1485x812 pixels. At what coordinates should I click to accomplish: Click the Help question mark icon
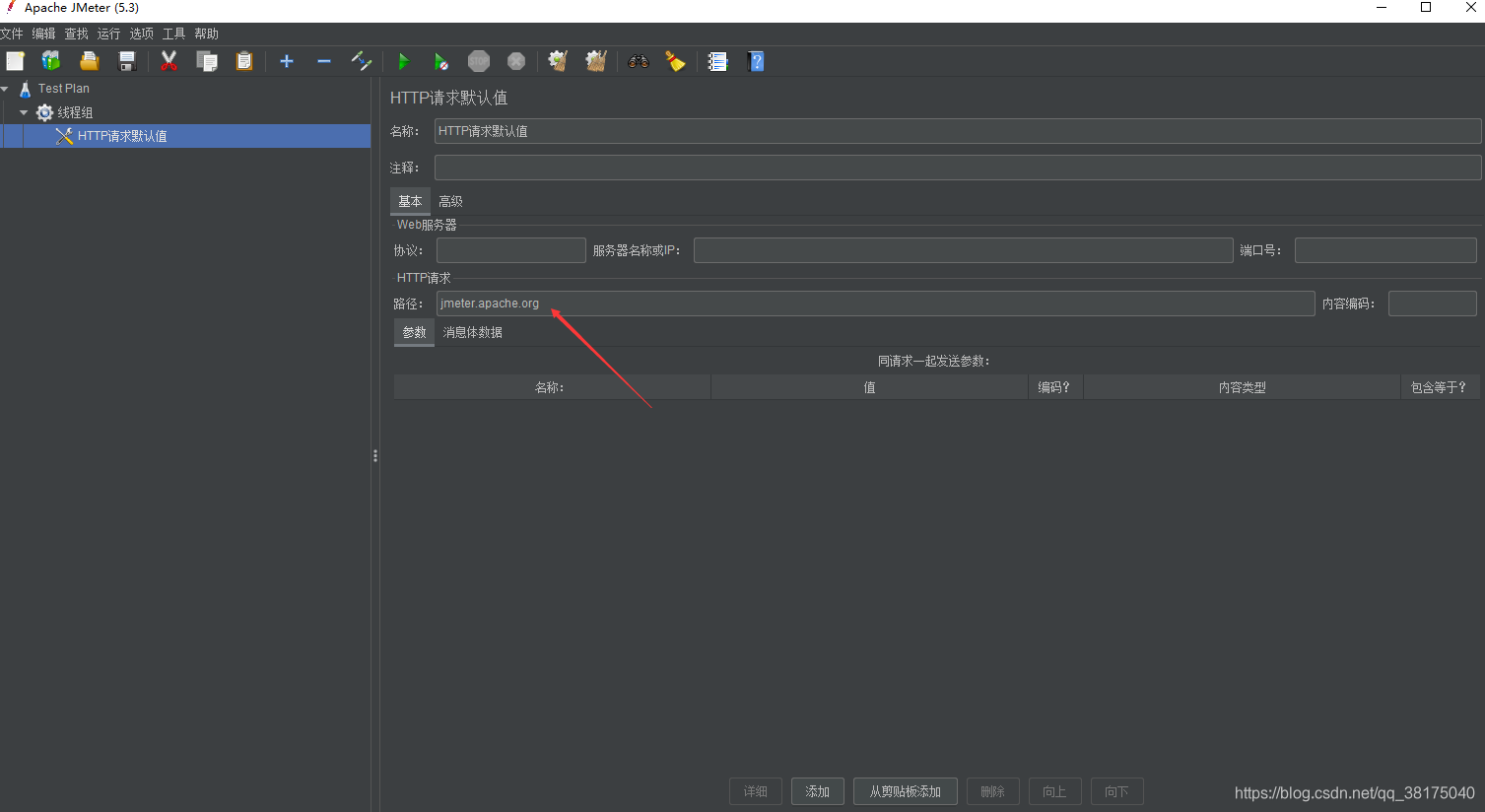[756, 61]
